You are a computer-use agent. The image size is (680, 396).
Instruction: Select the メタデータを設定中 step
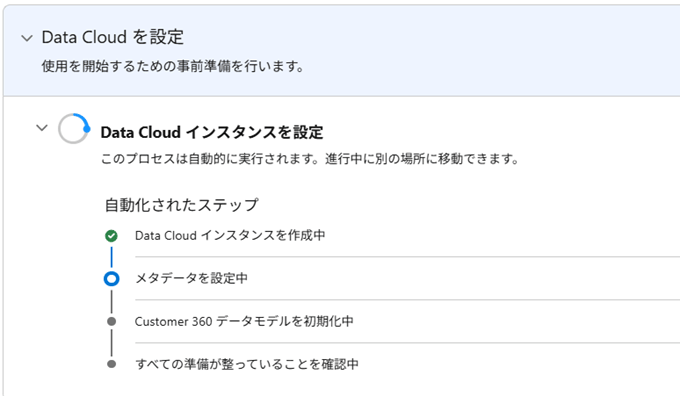tap(191, 278)
